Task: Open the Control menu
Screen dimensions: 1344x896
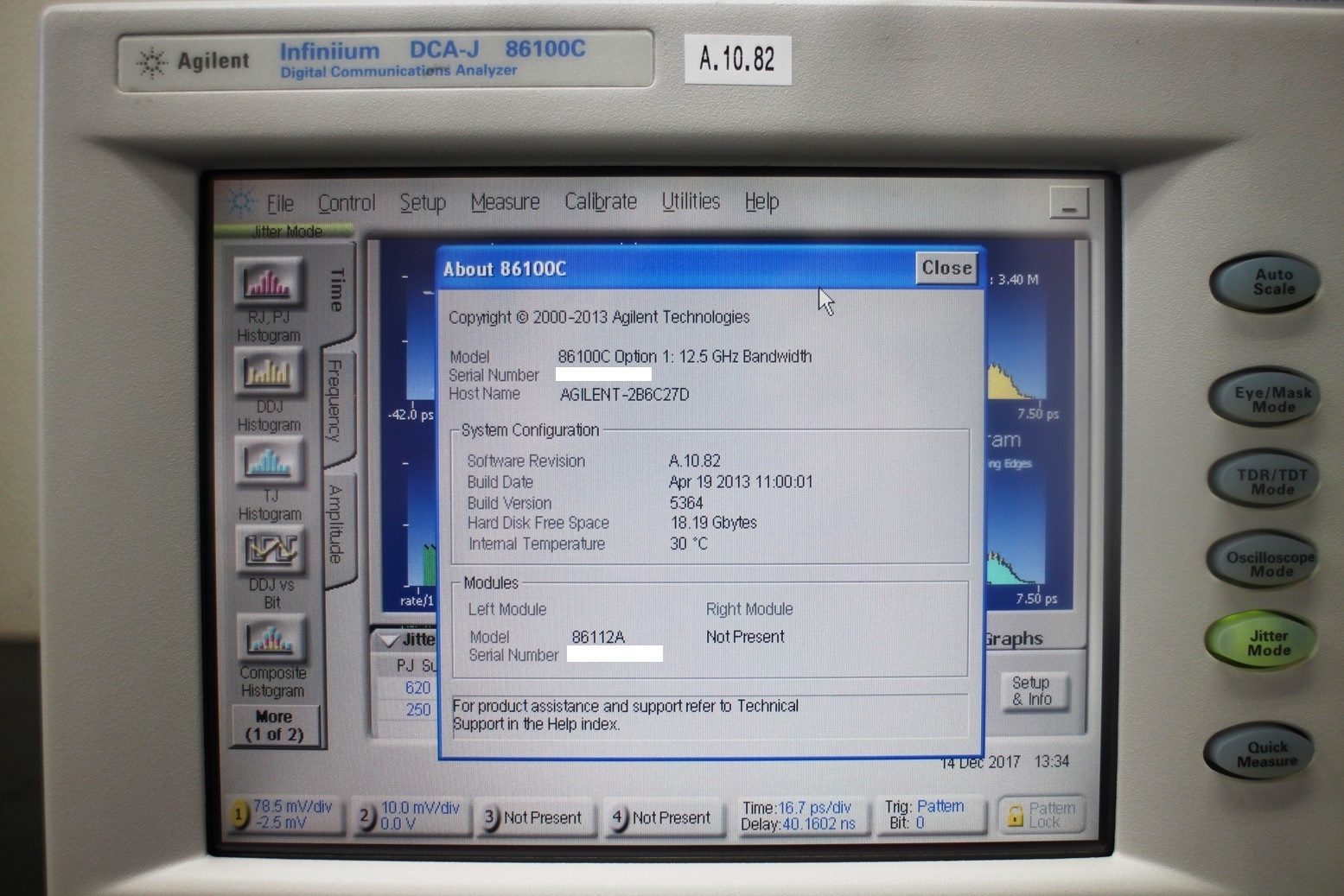Action: pyautogui.click(x=347, y=203)
